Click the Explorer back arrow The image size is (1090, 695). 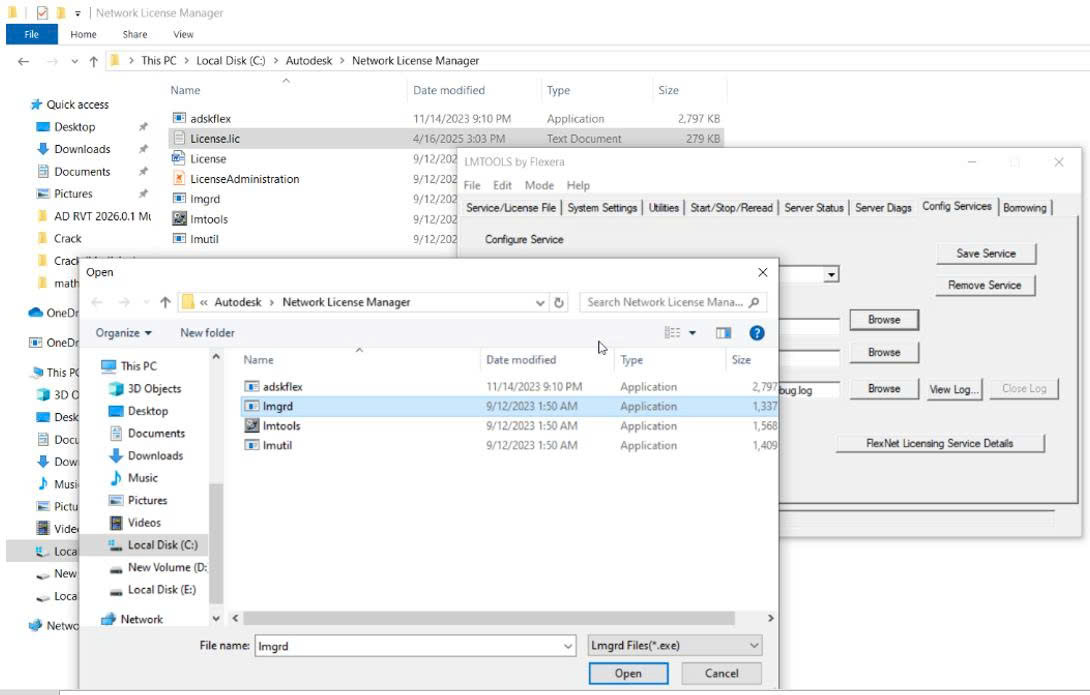(24, 61)
